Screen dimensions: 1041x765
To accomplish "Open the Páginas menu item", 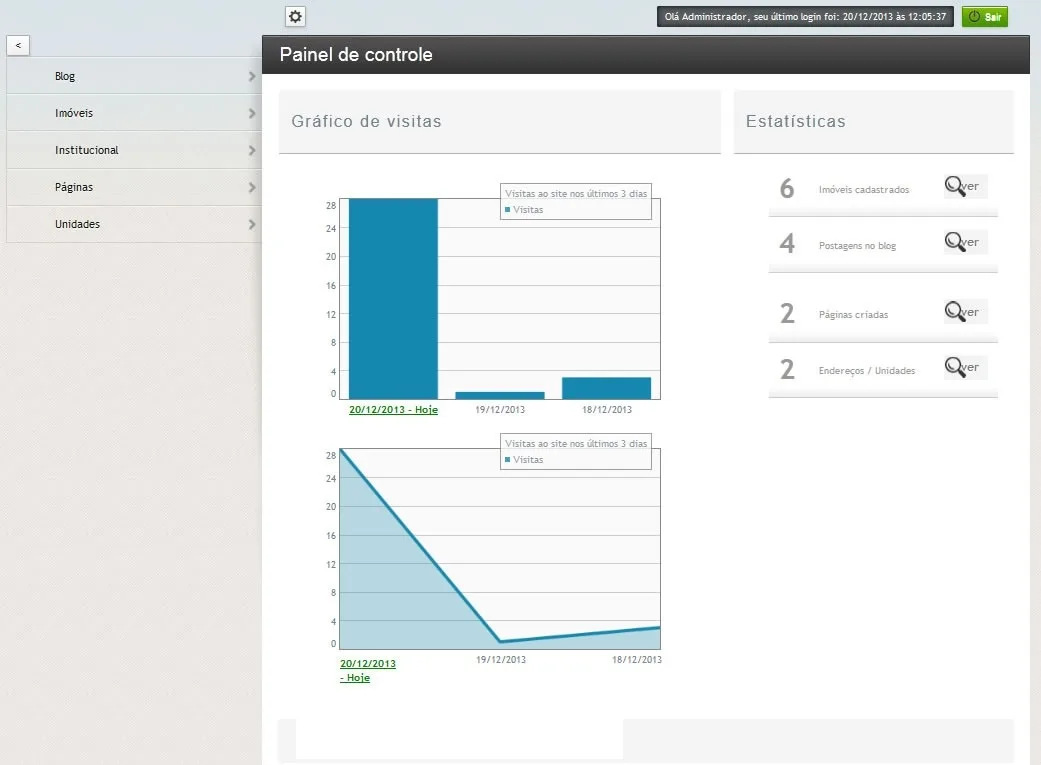I will (x=134, y=187).
